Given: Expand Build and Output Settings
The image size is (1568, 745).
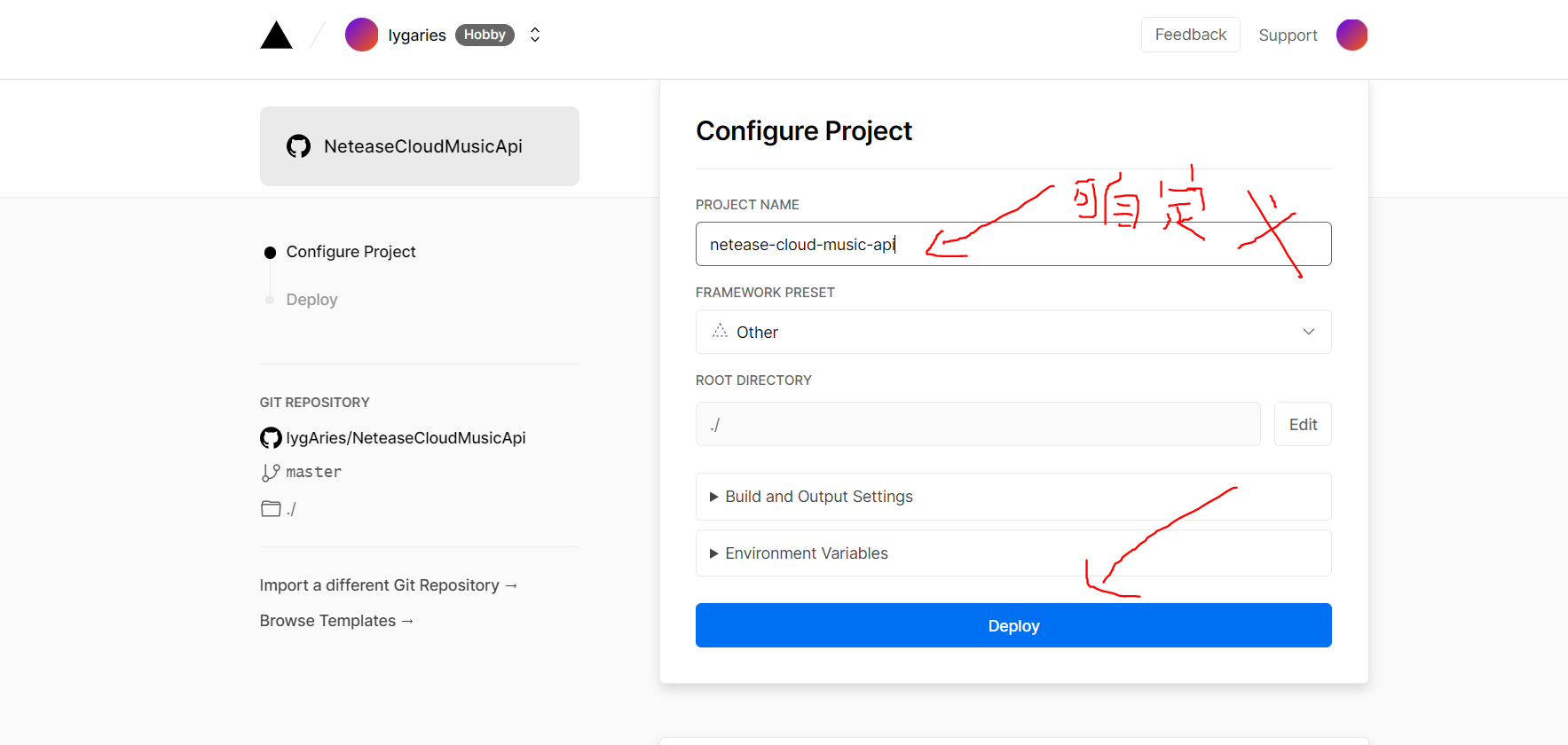Looking at the screenshot, I should (x=1013, y=497).
